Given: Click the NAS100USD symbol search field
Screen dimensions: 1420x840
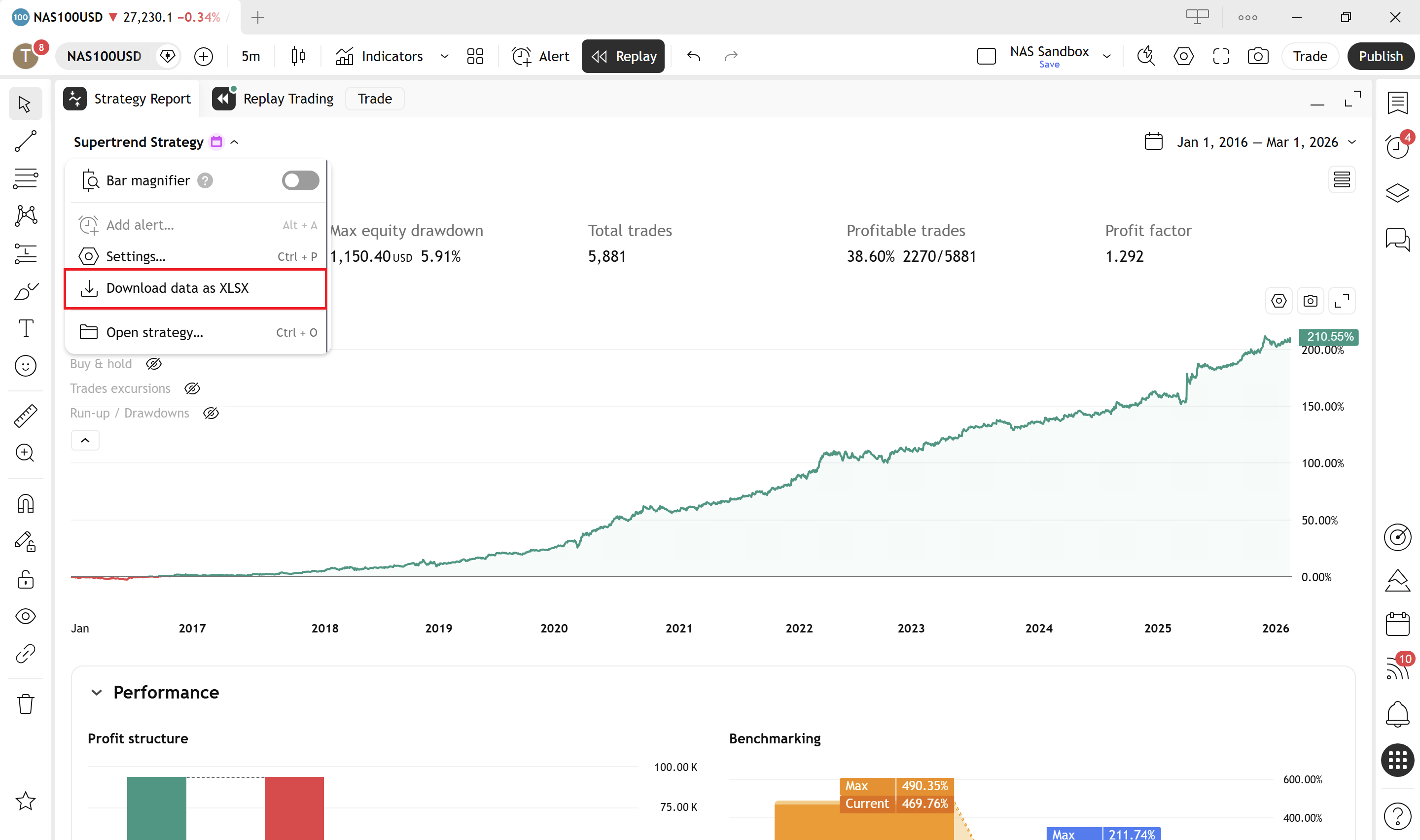Looking at the screenshot, I should point(105,56).
